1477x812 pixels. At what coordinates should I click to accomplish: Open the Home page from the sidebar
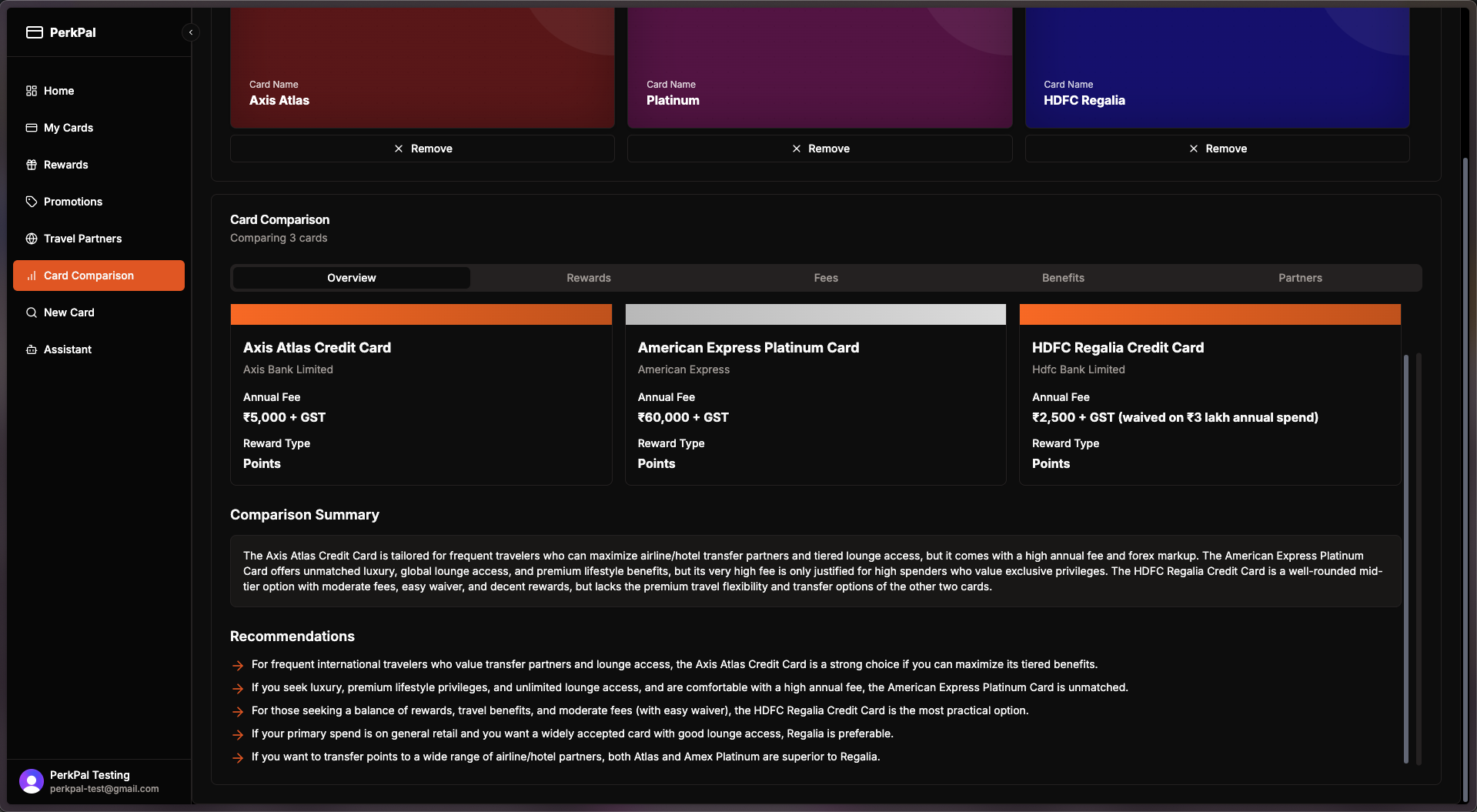pyautogui.click(x=99, y=91)
